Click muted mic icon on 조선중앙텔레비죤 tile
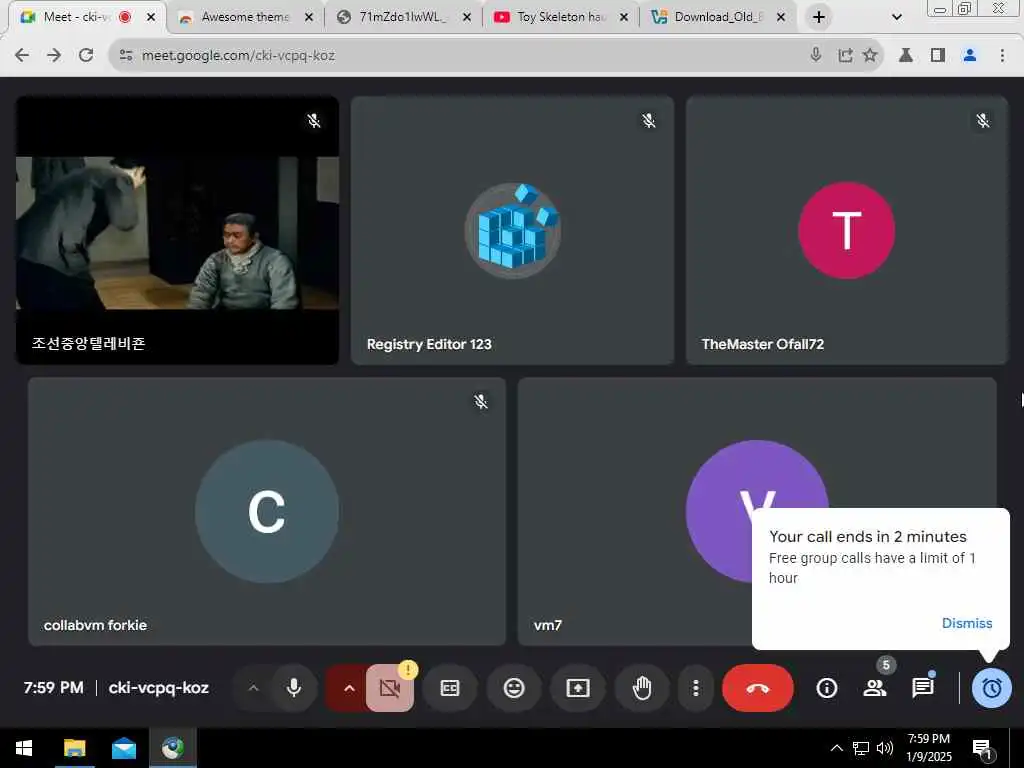Screen dimensions: 1024x768 click(x=314, y=121)
